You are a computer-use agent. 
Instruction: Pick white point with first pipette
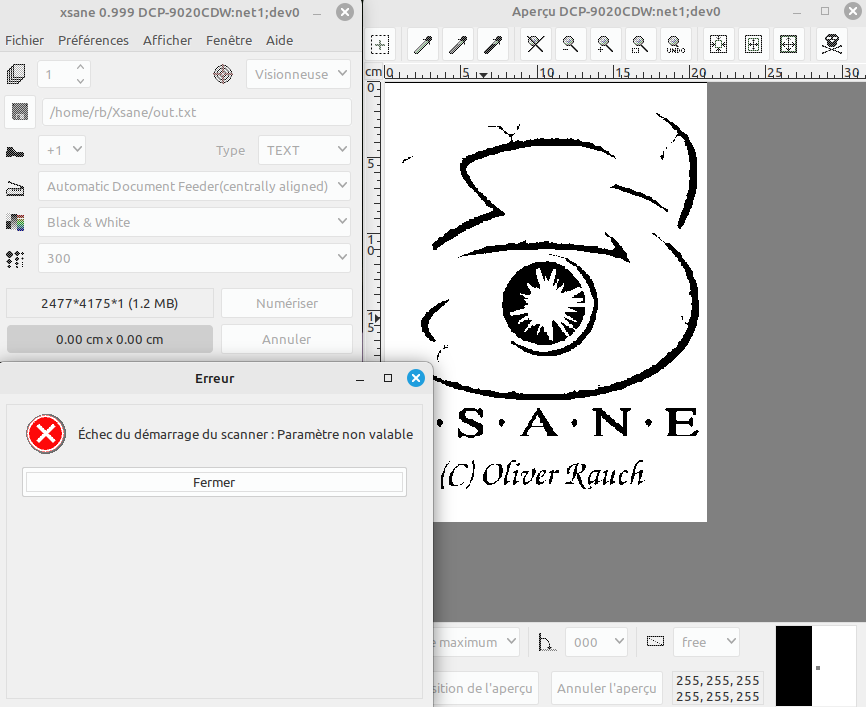pos(423,44)
